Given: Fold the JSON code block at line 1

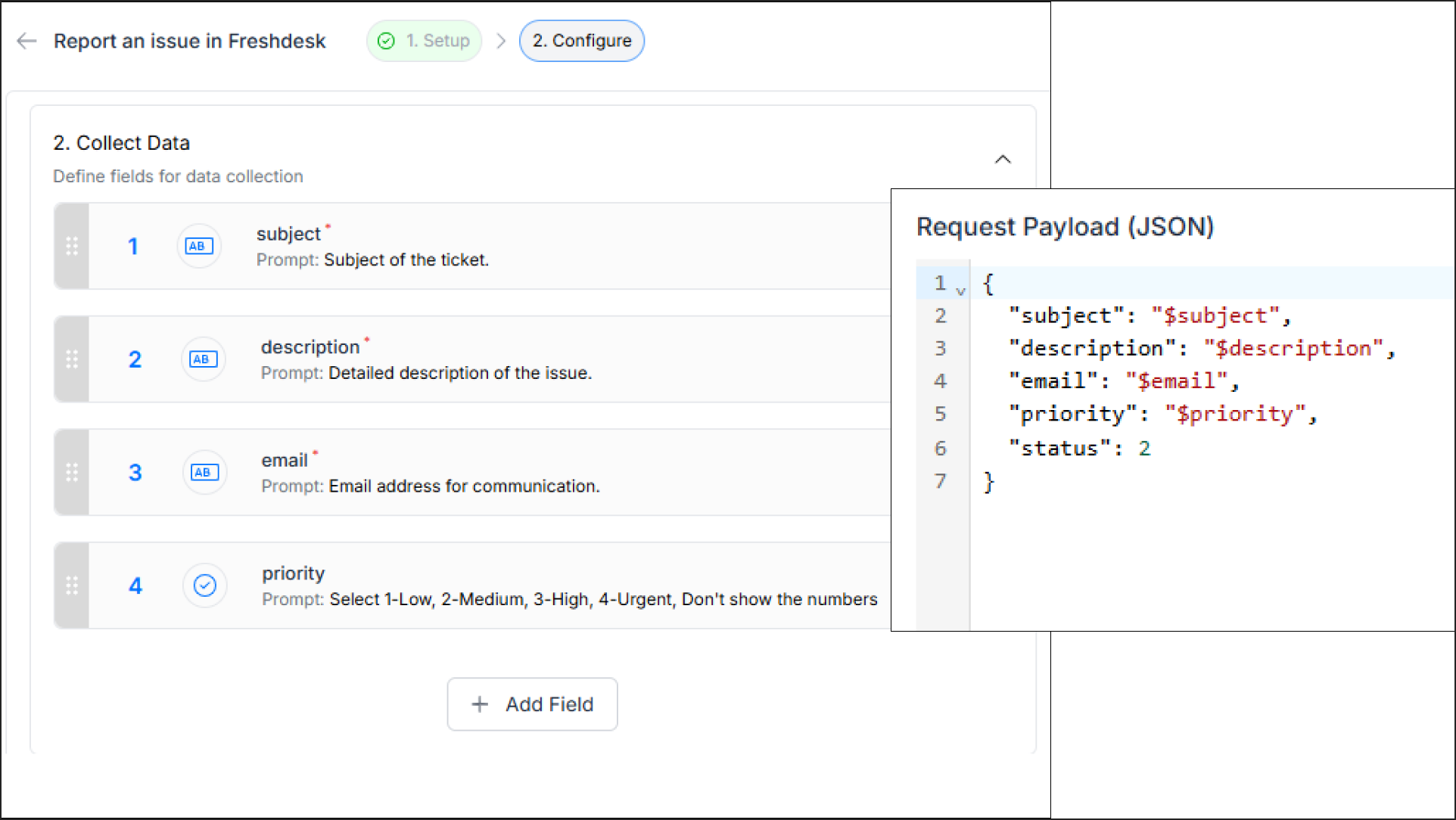Looking at the screenshot, I should [x=960, y=290].
